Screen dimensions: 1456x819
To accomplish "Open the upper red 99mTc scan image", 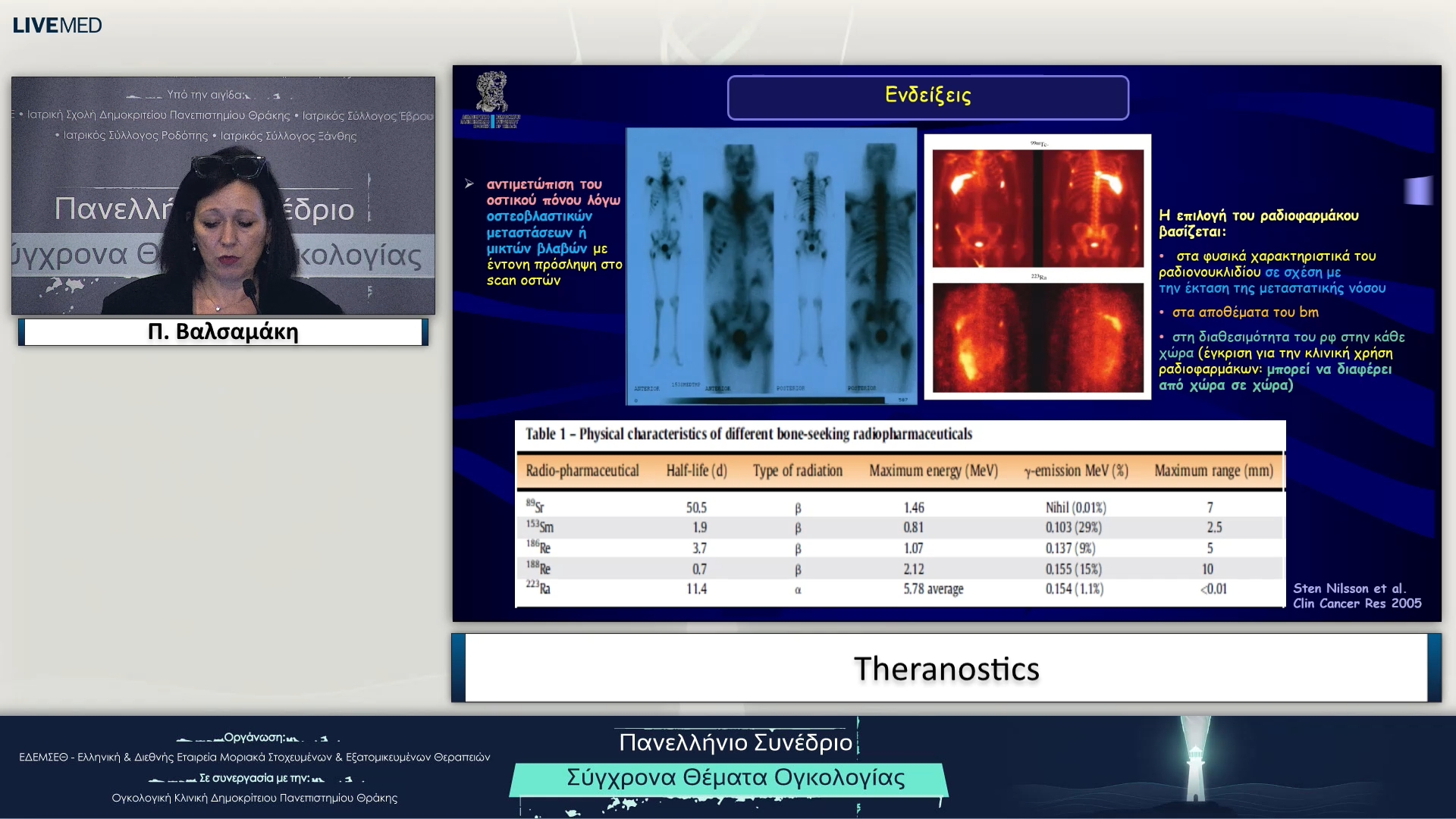I will [1037, 207].
